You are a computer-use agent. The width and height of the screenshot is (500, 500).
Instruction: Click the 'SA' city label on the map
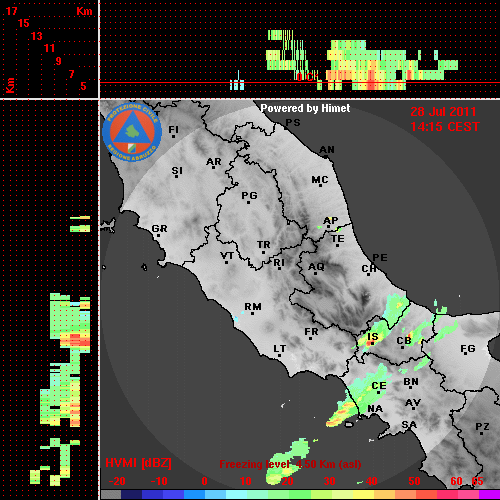(x=409, y=425)
